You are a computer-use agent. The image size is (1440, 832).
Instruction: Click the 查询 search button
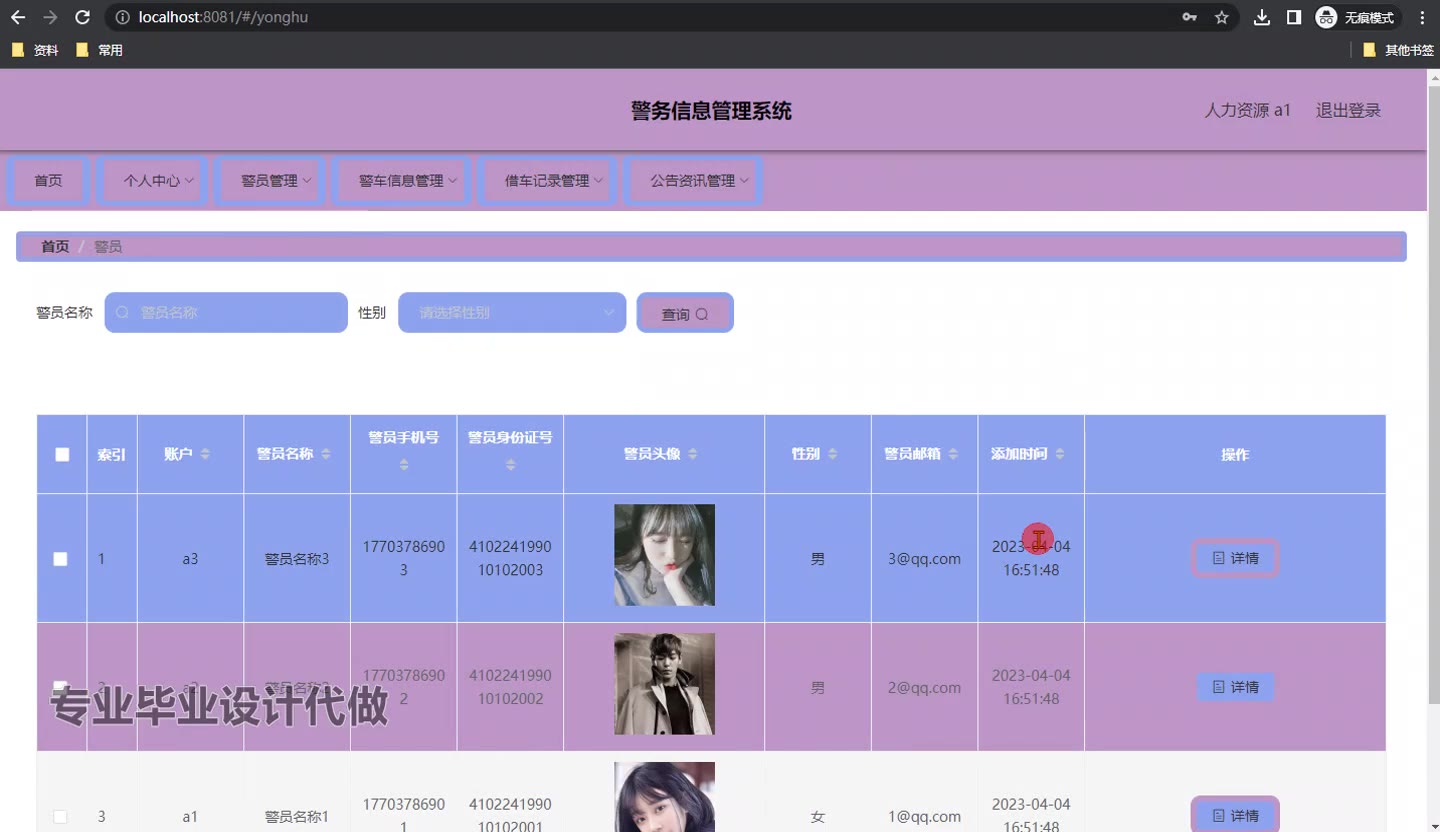click(x=685, y=313)
